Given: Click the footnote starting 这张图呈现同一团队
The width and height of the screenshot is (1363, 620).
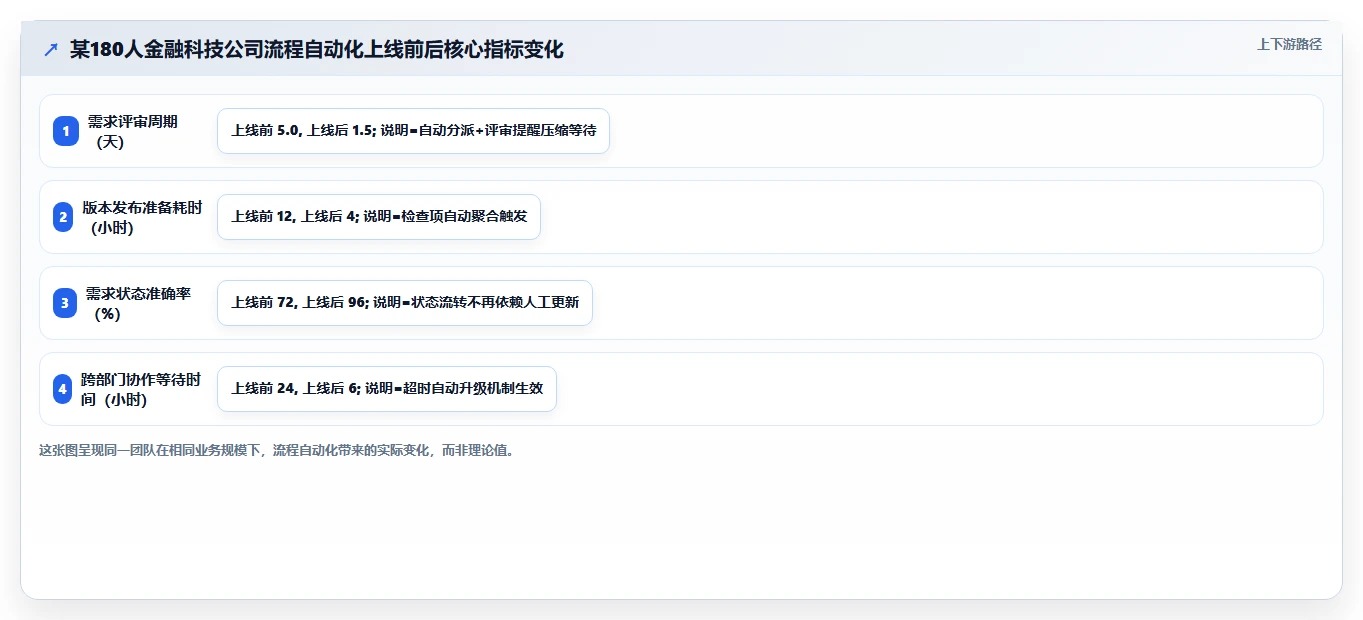Looking at the screenshot, I should 279,451.
